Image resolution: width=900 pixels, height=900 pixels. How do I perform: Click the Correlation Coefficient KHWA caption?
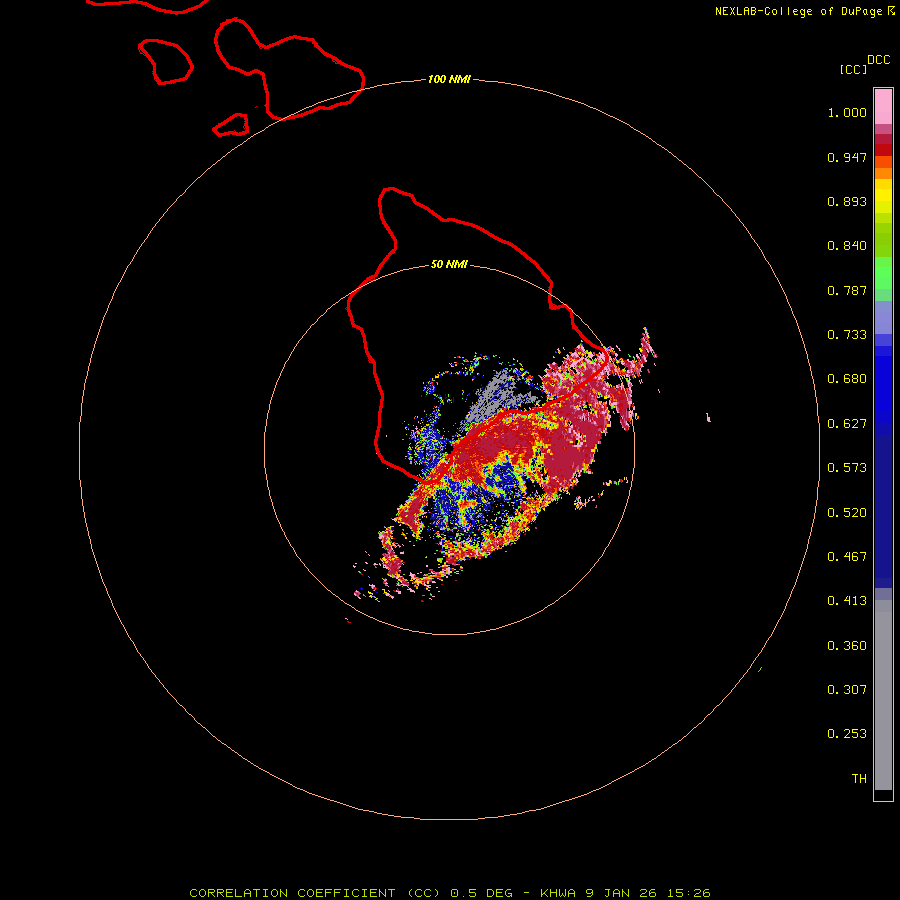(450, 893)
